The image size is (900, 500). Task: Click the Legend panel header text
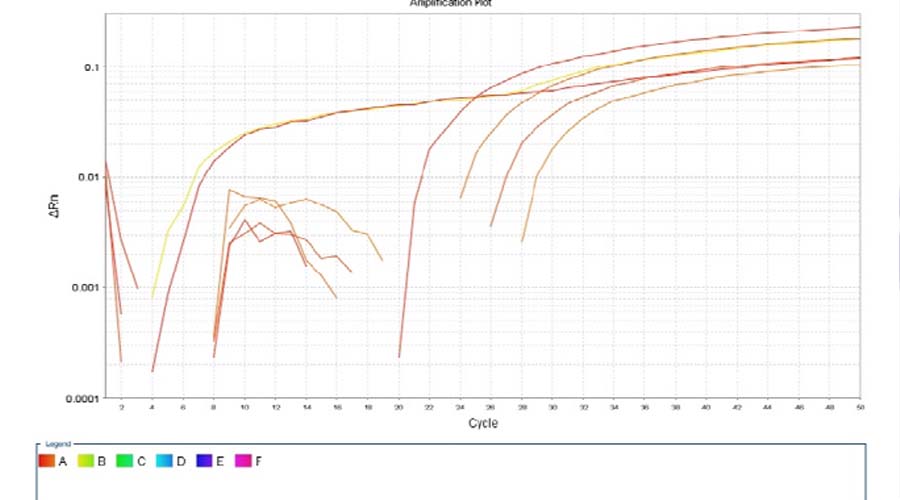click(x=58, y=443)
